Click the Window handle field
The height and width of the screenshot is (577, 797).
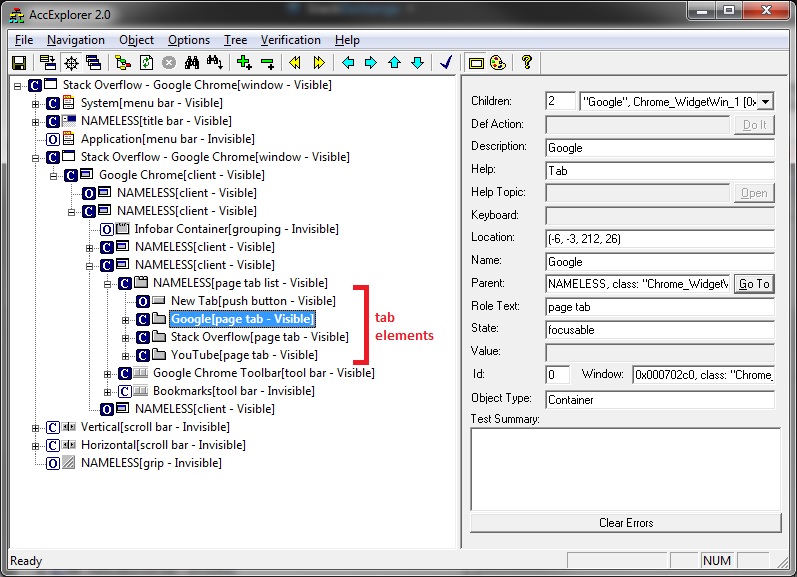click(703, 375)
